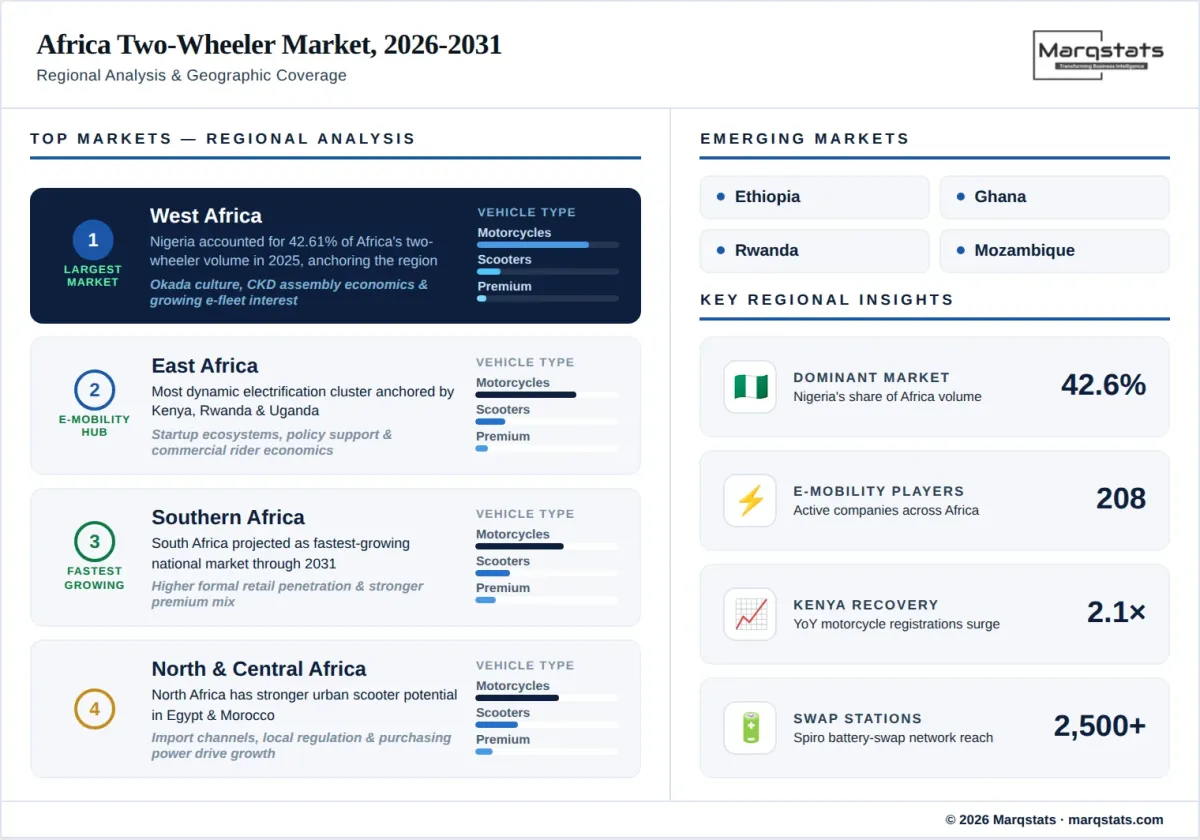Click the Nigeria flag icon
1200x840 pixels.
pyautogui.click(x=749, y=387)
